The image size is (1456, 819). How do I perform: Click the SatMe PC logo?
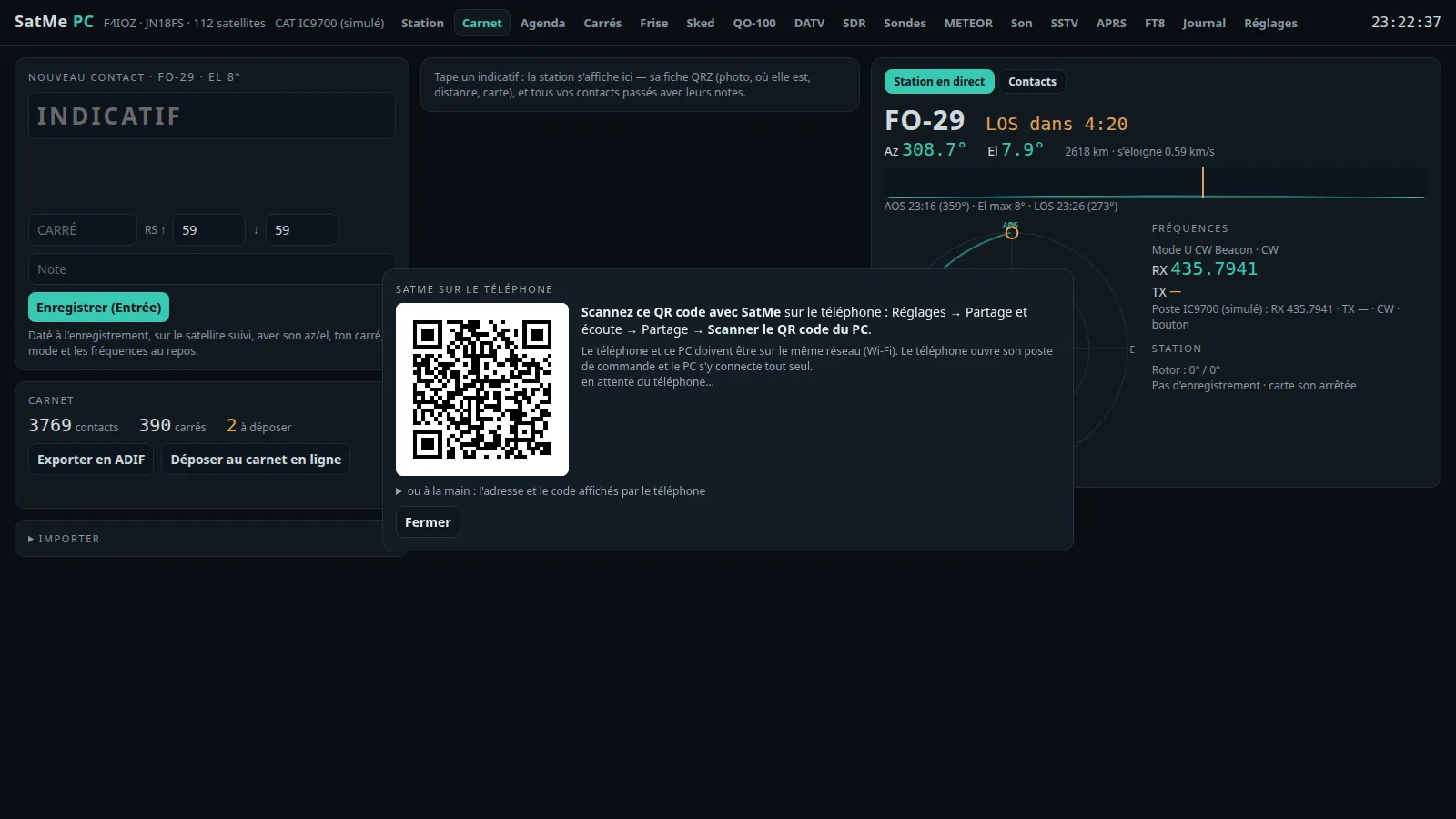pos(54,22)
